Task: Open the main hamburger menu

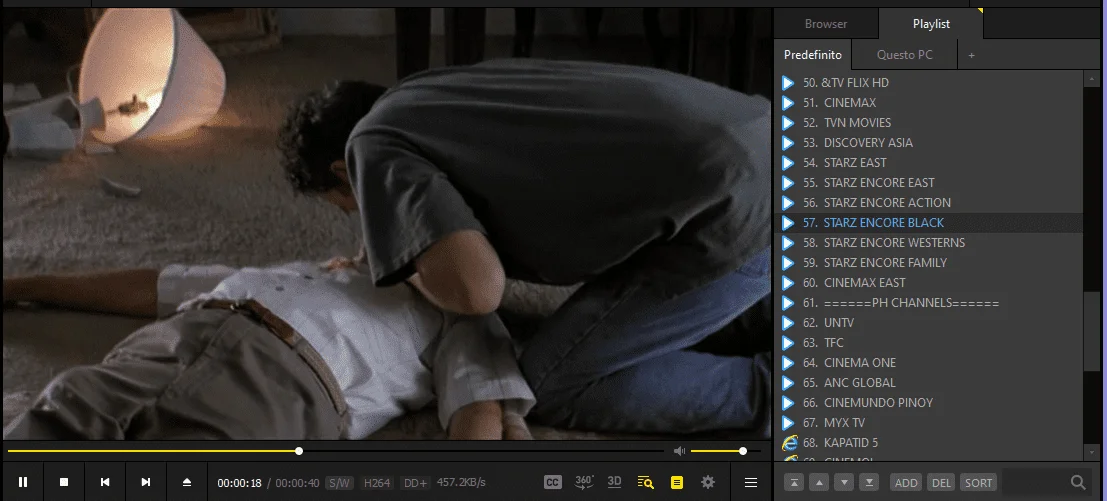Action: tap(750, 483)
